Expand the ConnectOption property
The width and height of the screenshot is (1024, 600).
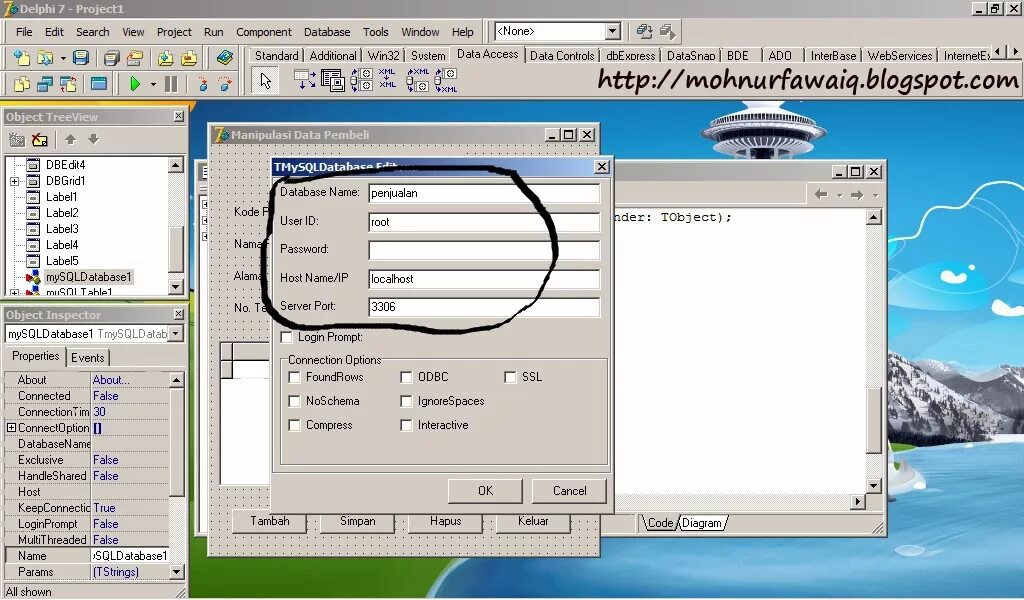pos(11,428)
